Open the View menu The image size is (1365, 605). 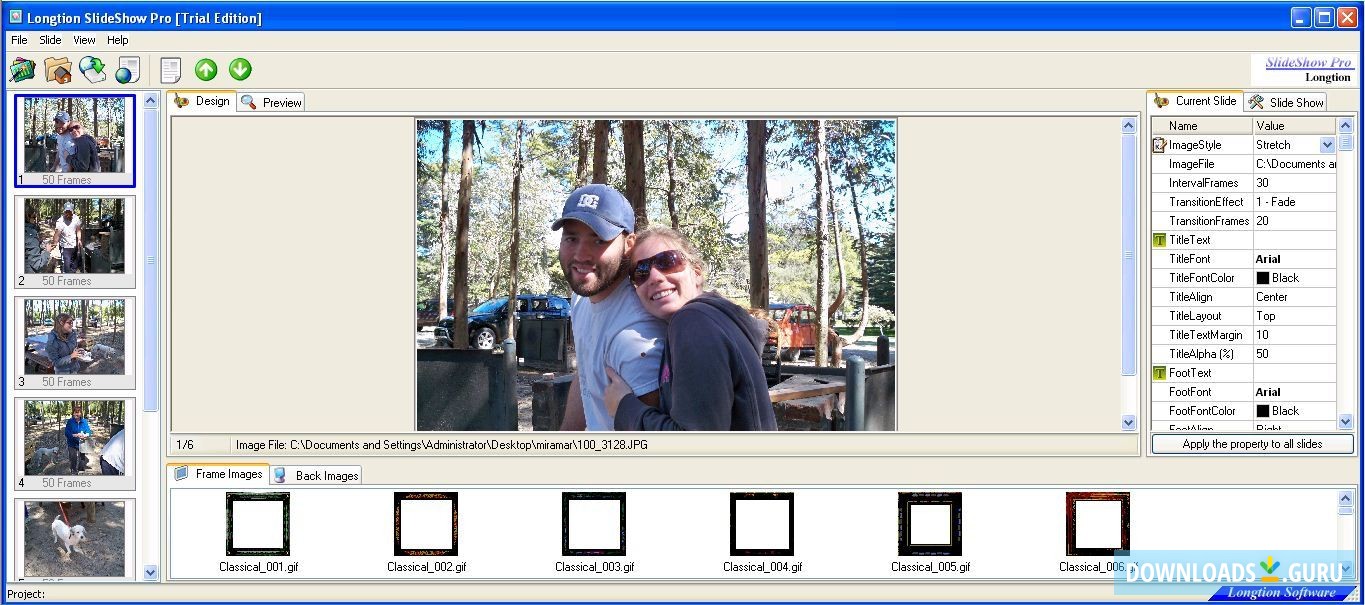84,40
